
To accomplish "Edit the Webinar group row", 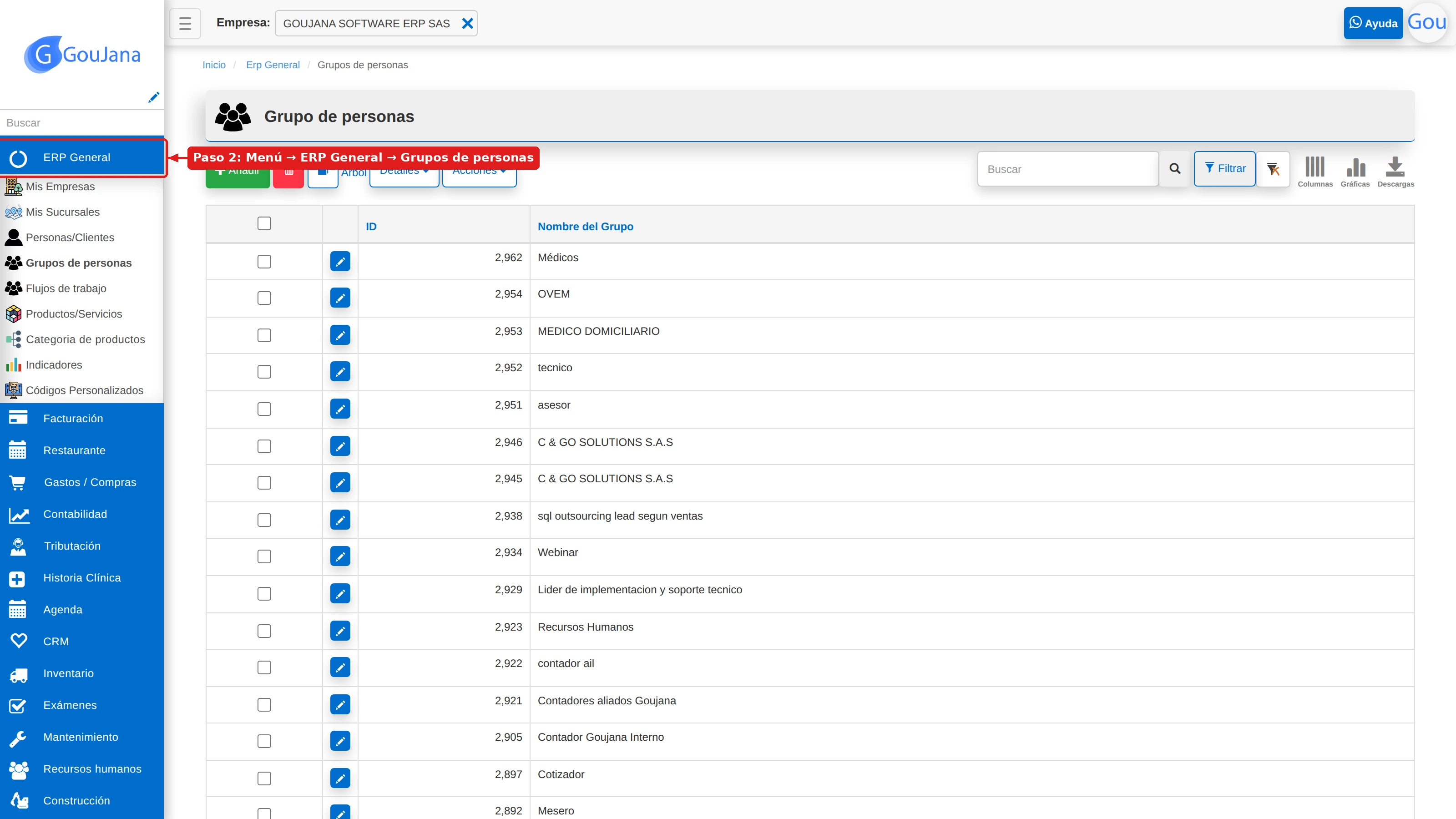I will (340, 556).
